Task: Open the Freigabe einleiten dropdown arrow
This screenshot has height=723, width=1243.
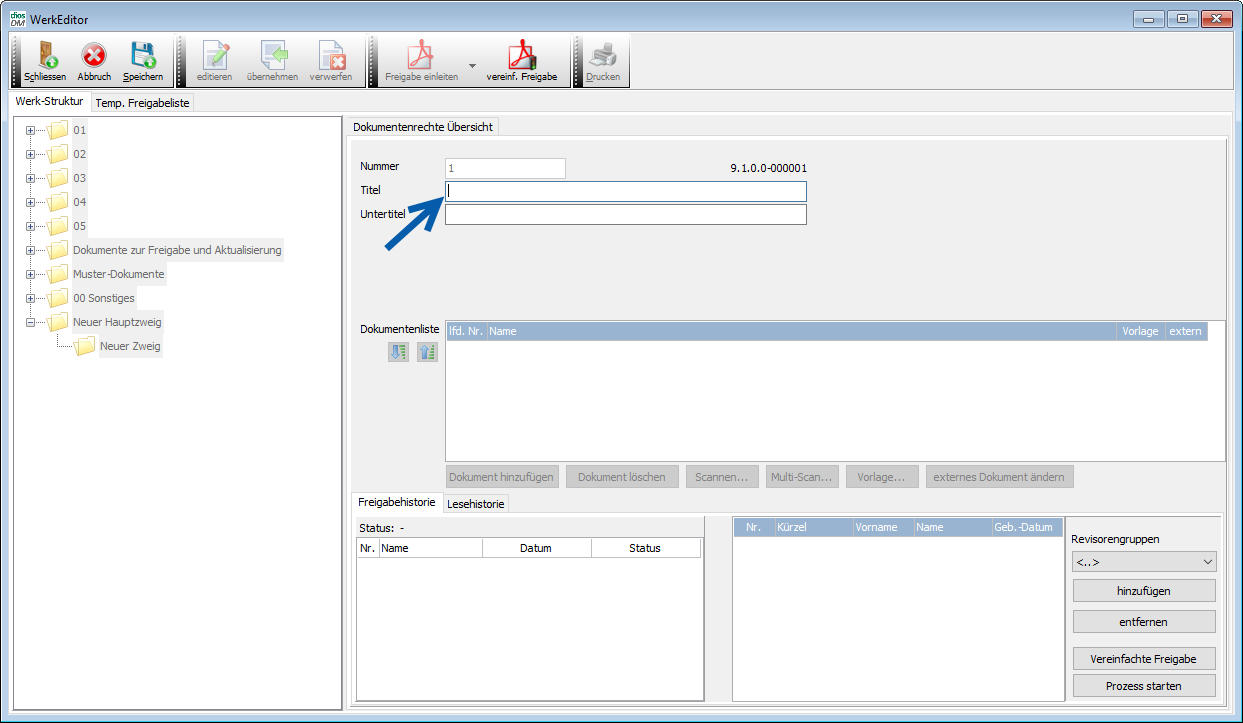Action: [472, 64]
